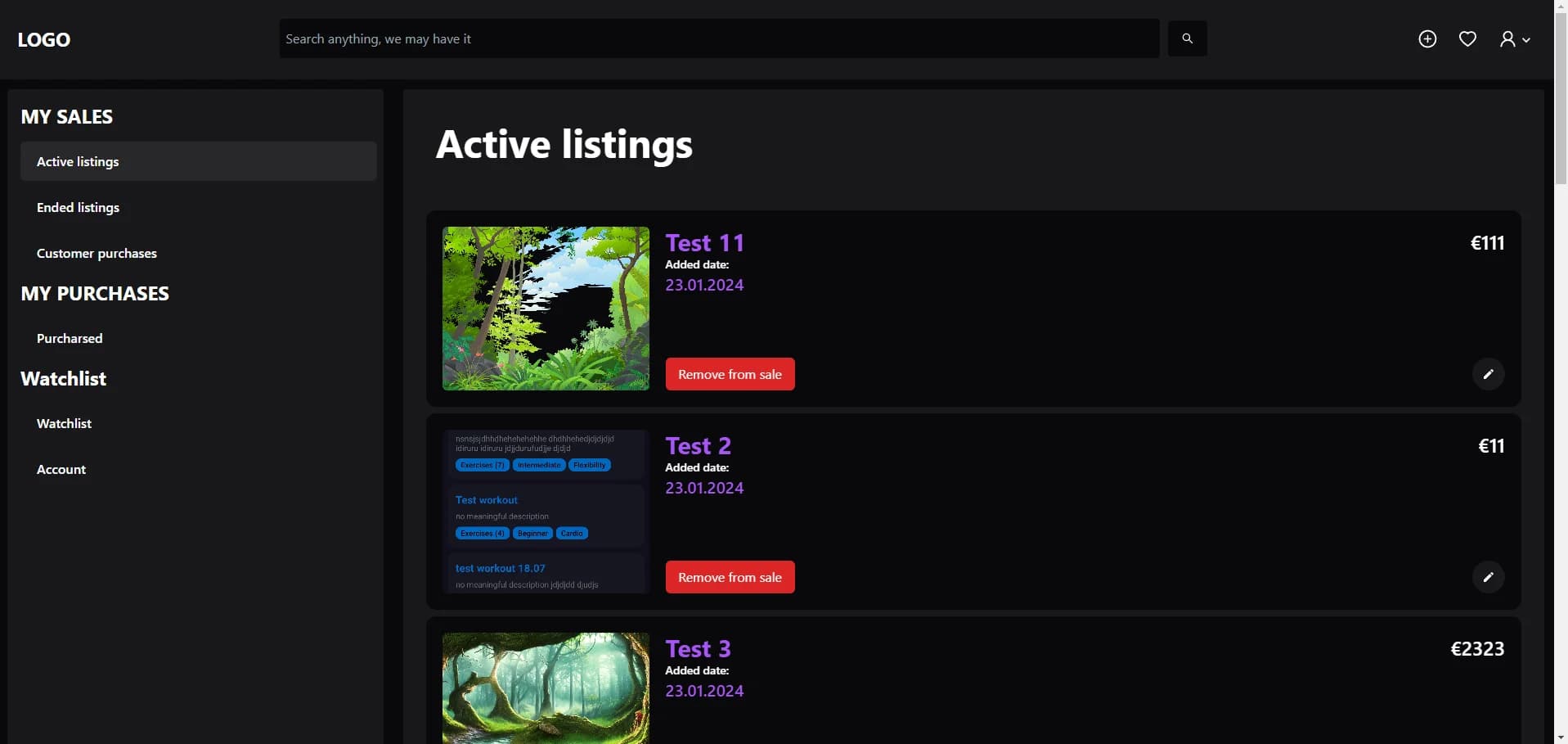Focus the search anything input field

718,38
